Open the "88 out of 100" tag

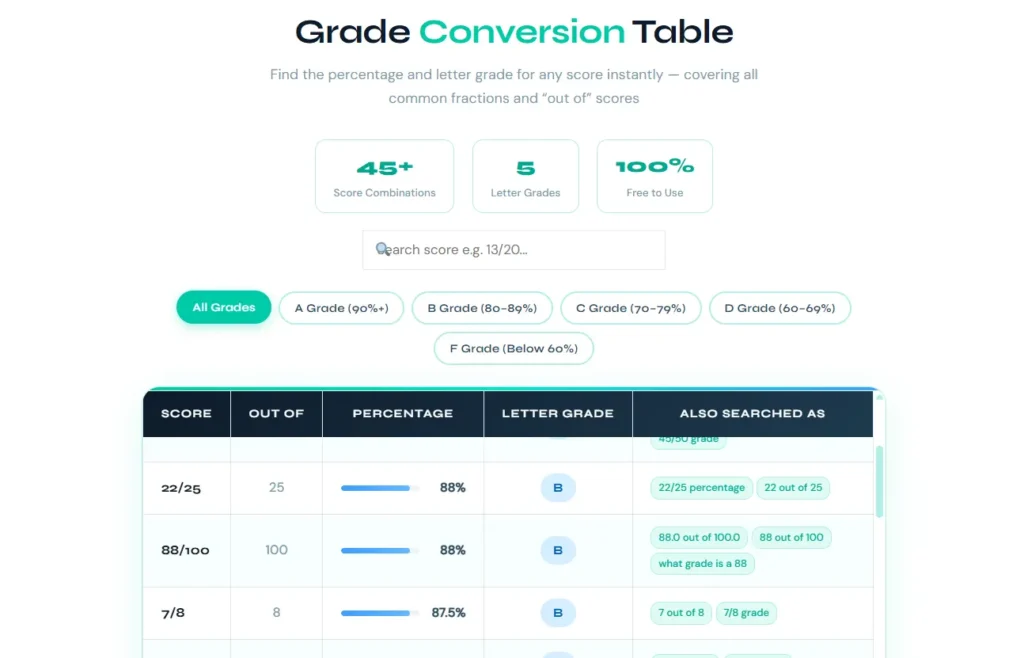click(792, 537)
